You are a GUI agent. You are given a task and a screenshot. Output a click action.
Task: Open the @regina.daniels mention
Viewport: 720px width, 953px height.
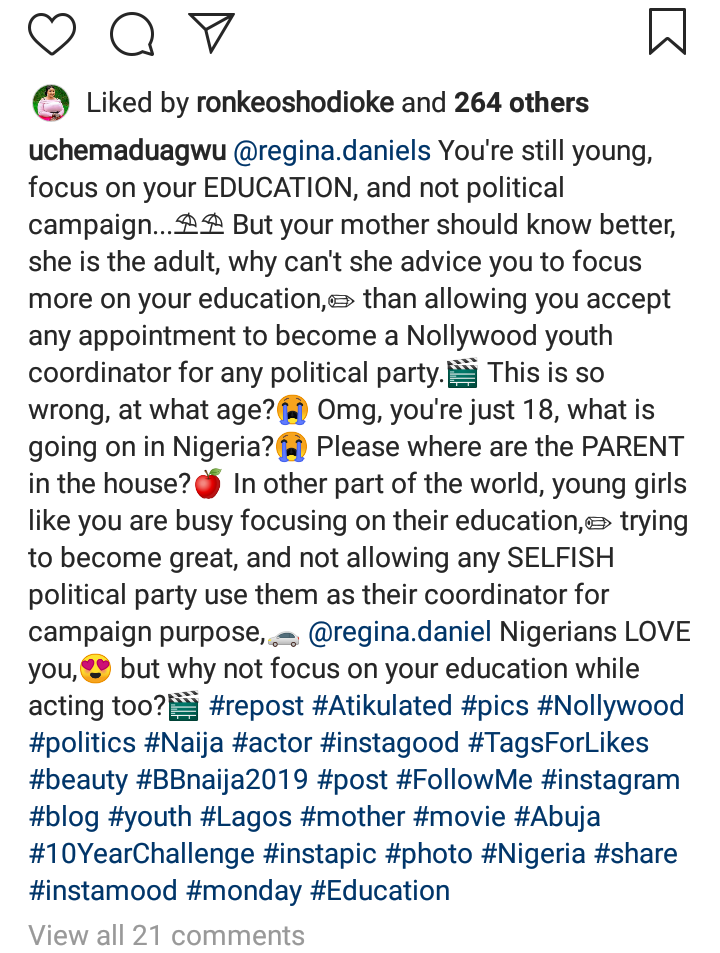[x=332, y=151]
